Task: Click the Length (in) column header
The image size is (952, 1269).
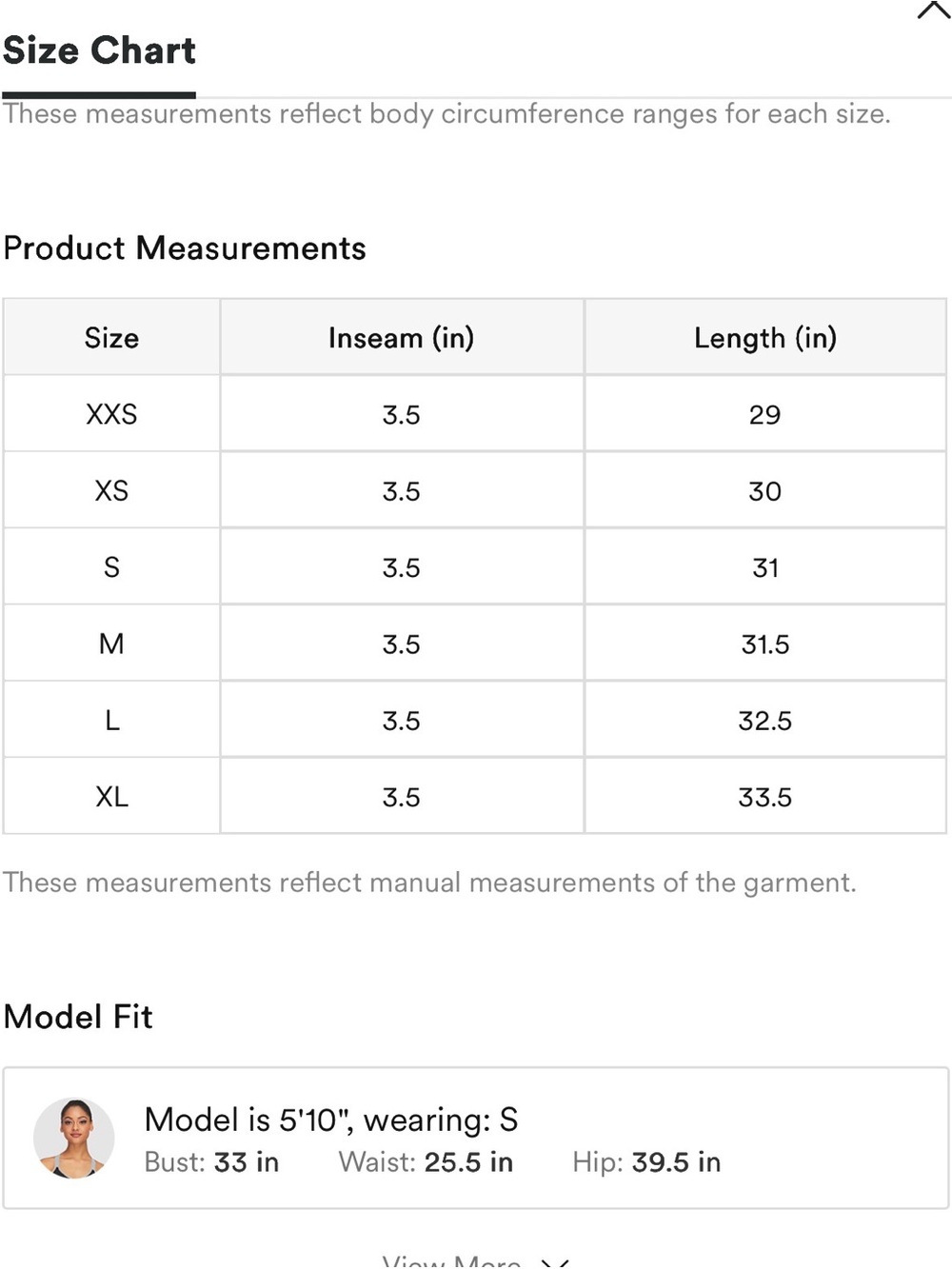Action: tap(765, 338)
